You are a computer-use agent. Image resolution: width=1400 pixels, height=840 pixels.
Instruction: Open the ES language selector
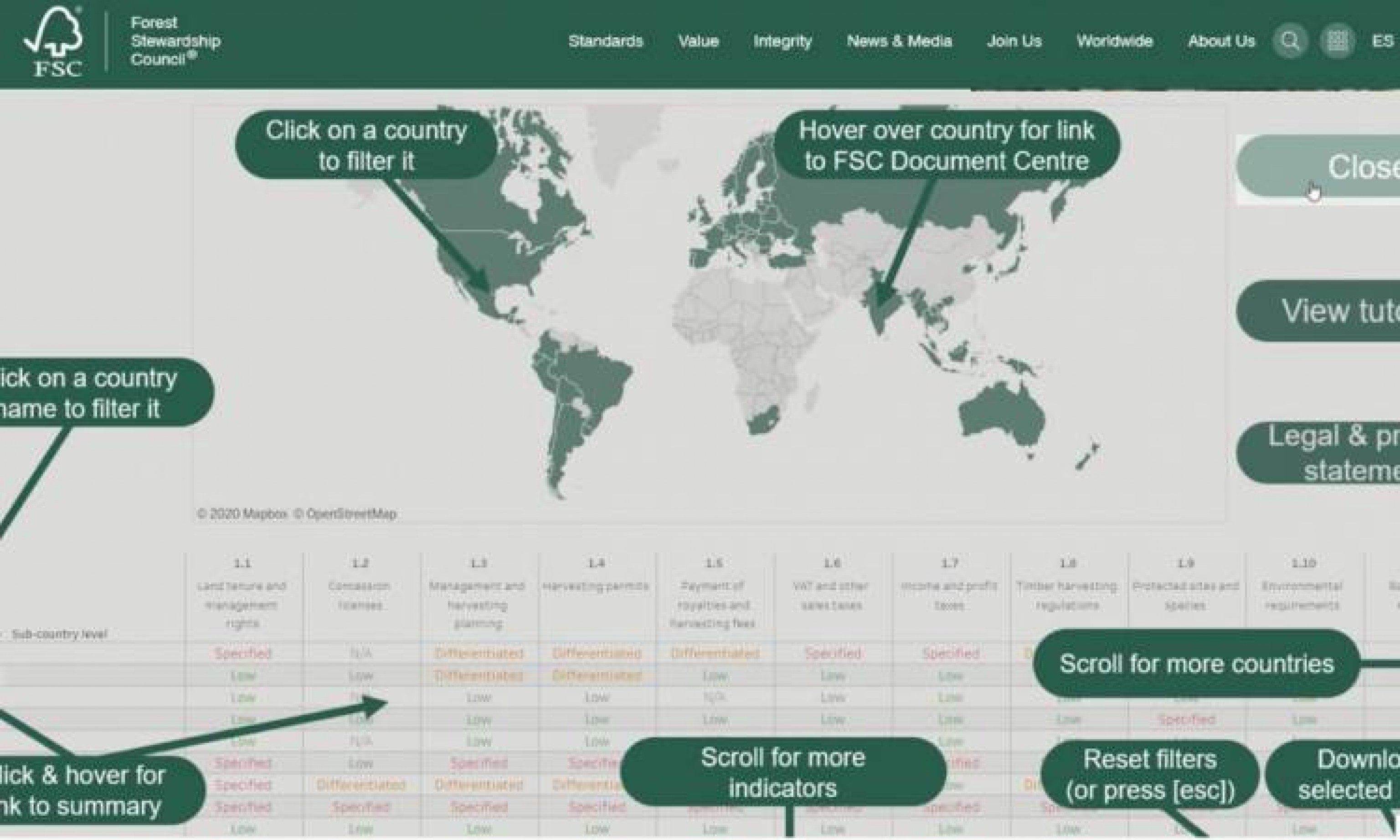[1384, 41]
